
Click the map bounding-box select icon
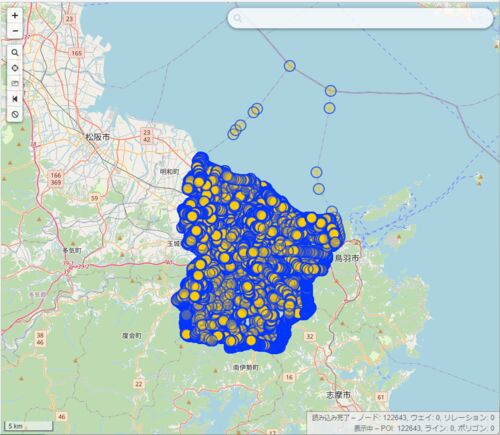point(15,83)
